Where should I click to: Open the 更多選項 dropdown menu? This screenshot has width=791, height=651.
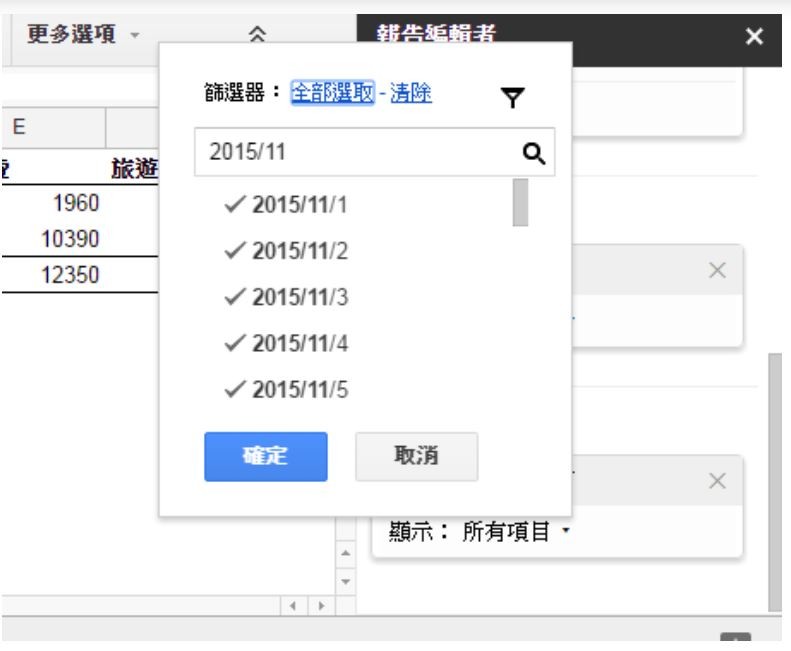(83, 34)
